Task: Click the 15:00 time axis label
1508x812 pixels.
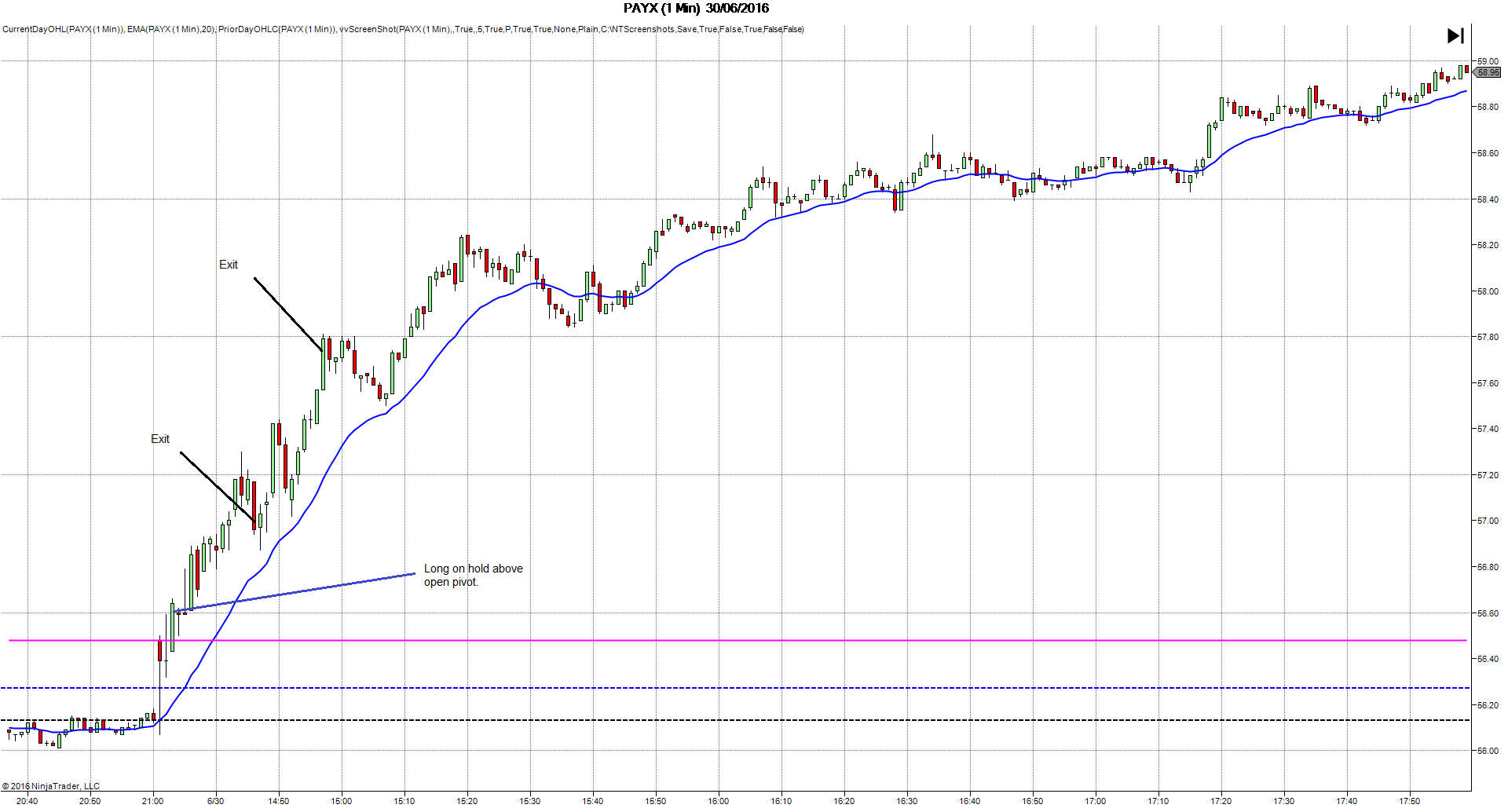Action: 341,801
